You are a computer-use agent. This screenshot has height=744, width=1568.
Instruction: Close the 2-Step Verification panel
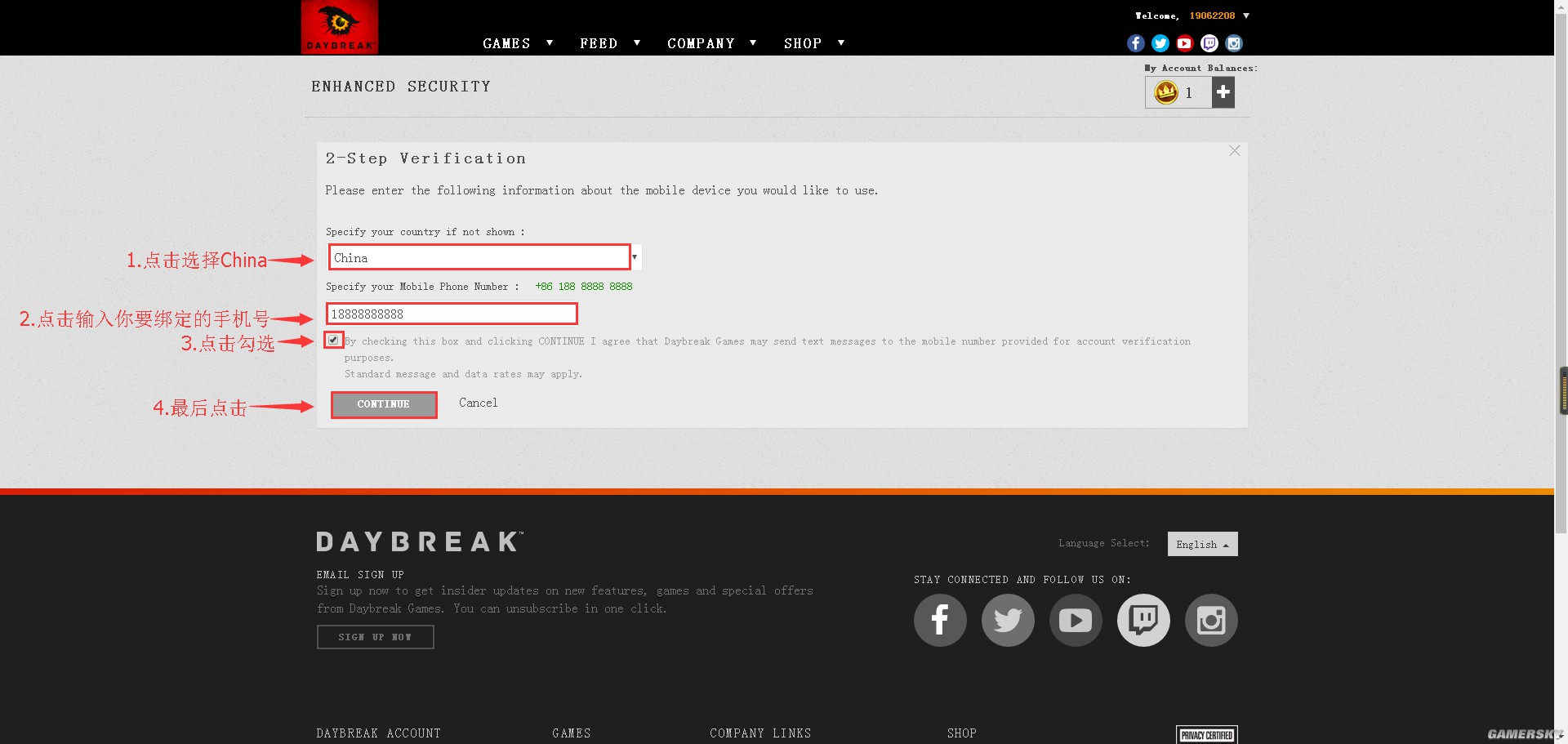[1234, 151]
